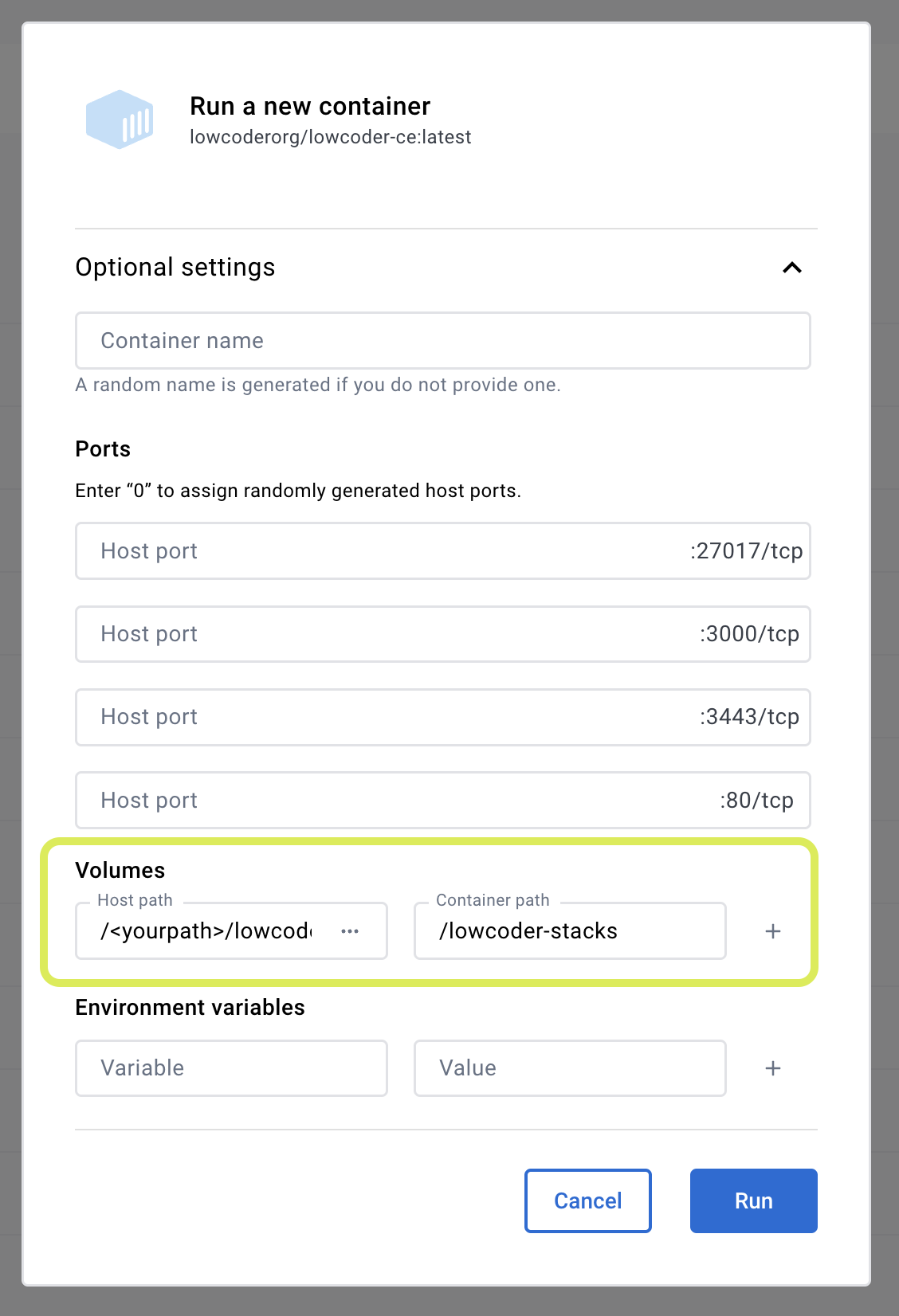The height and width of the screenshot is (1316, 899).
Task: Select Host port field for 3000/tcp
Action: coord(383,634)
